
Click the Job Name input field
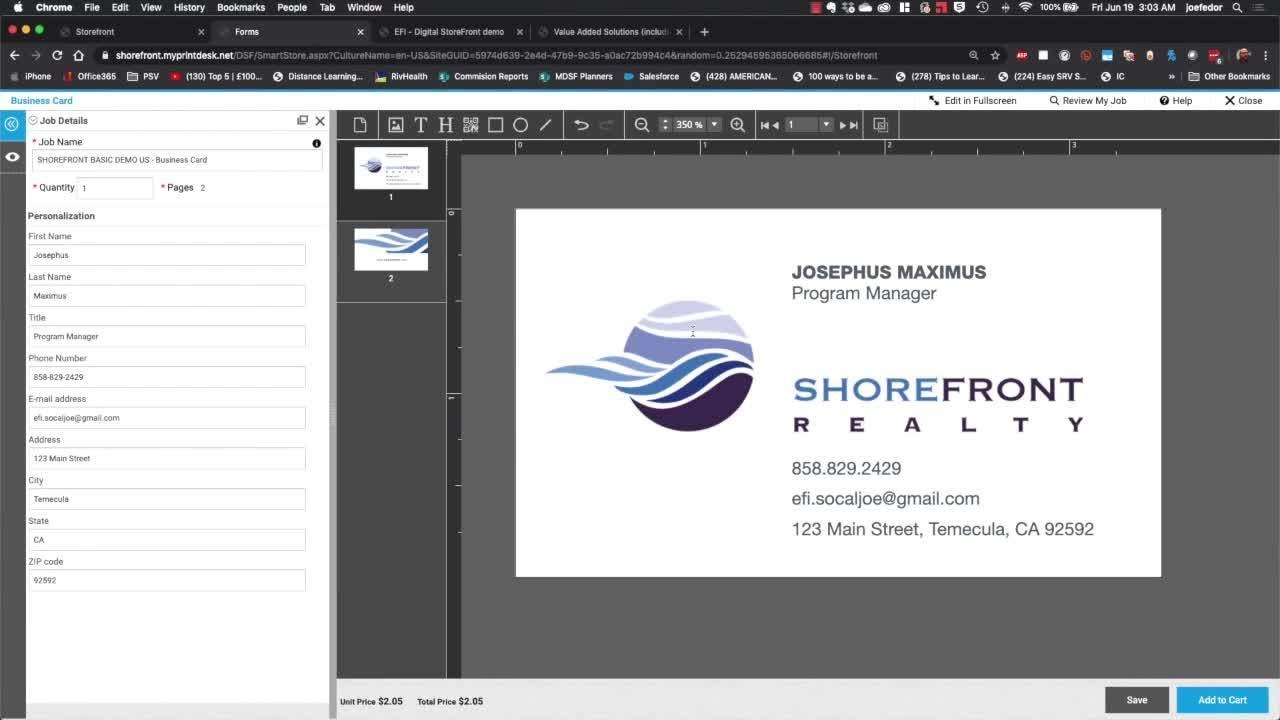[x=178, y=160]
